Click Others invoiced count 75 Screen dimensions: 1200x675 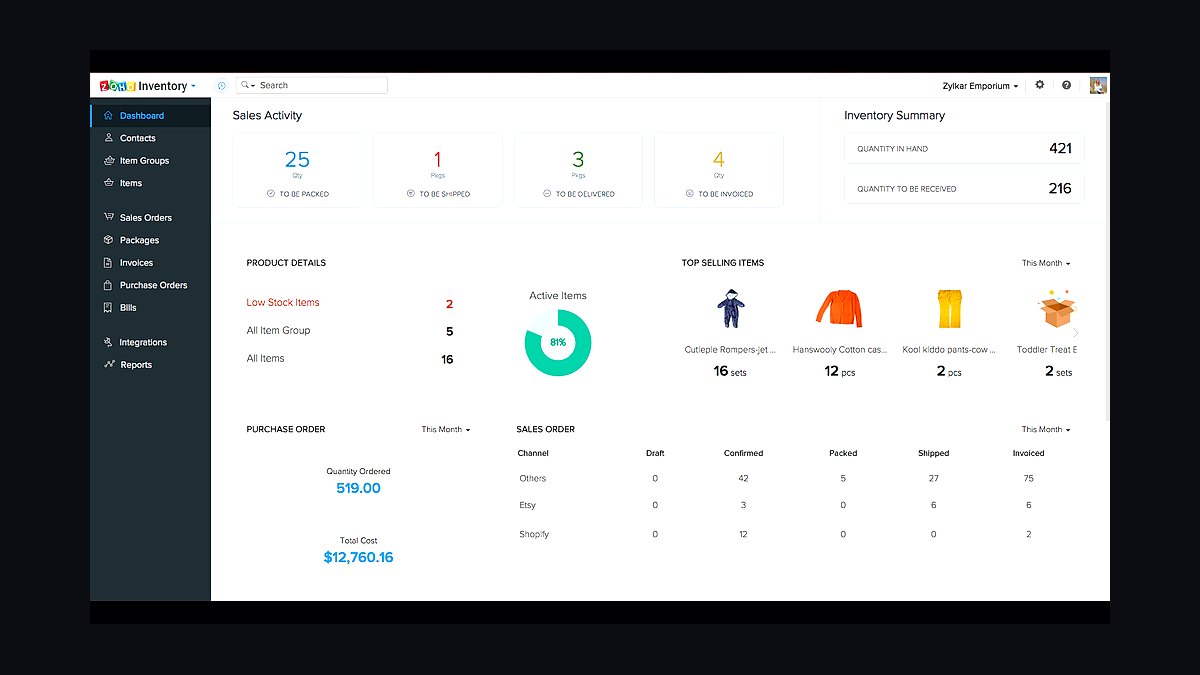pos(1028,478)
